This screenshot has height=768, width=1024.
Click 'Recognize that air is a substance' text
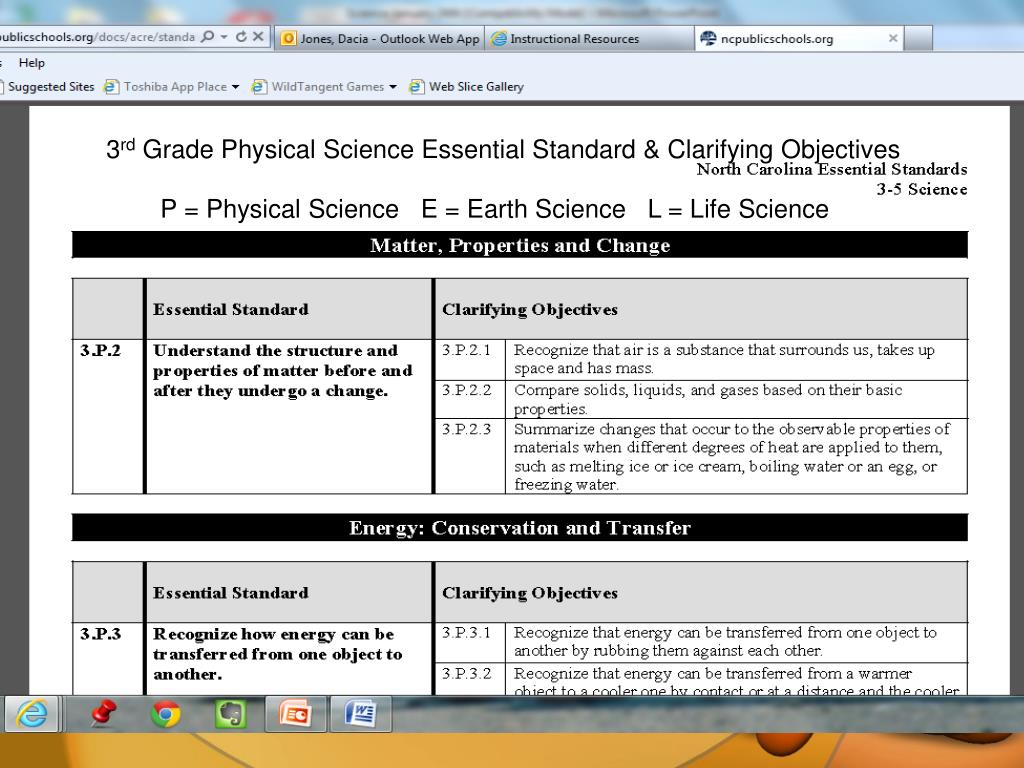point(724,359)
